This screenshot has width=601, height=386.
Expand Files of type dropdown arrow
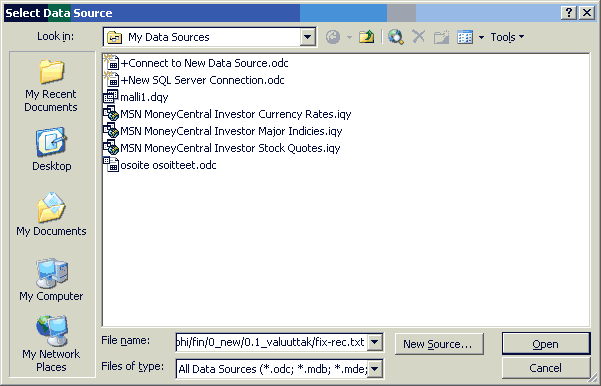point(374,369)
